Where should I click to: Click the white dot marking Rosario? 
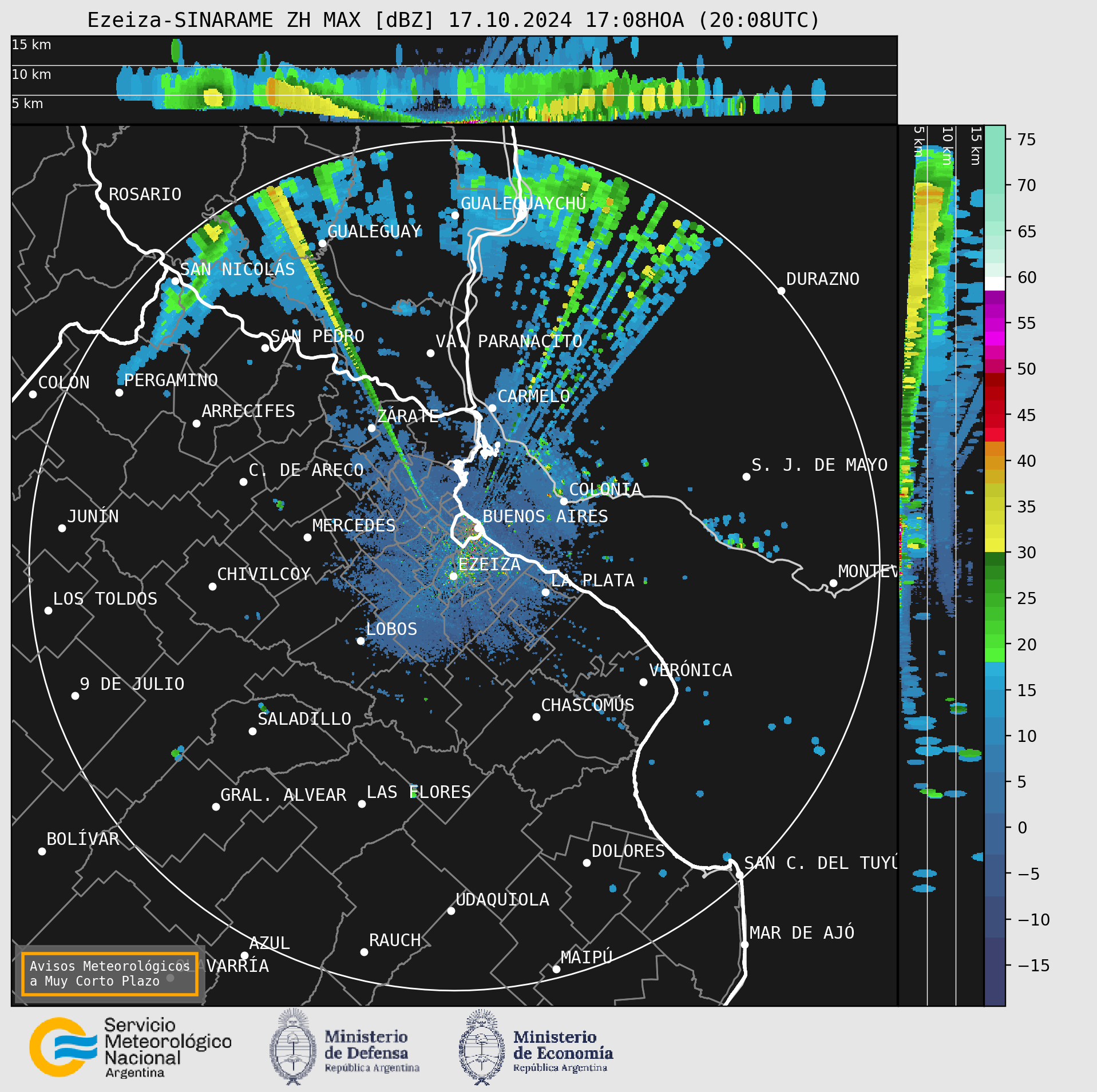pos(104,207)
